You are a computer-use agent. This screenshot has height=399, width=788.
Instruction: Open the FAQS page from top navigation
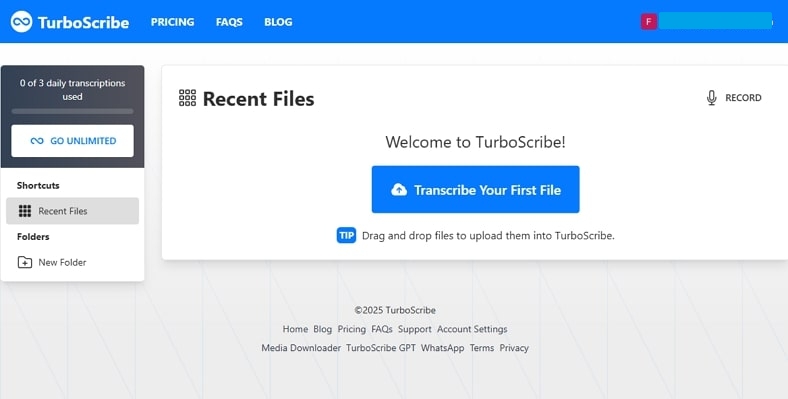pyautogui.click(x=229, y=22)
